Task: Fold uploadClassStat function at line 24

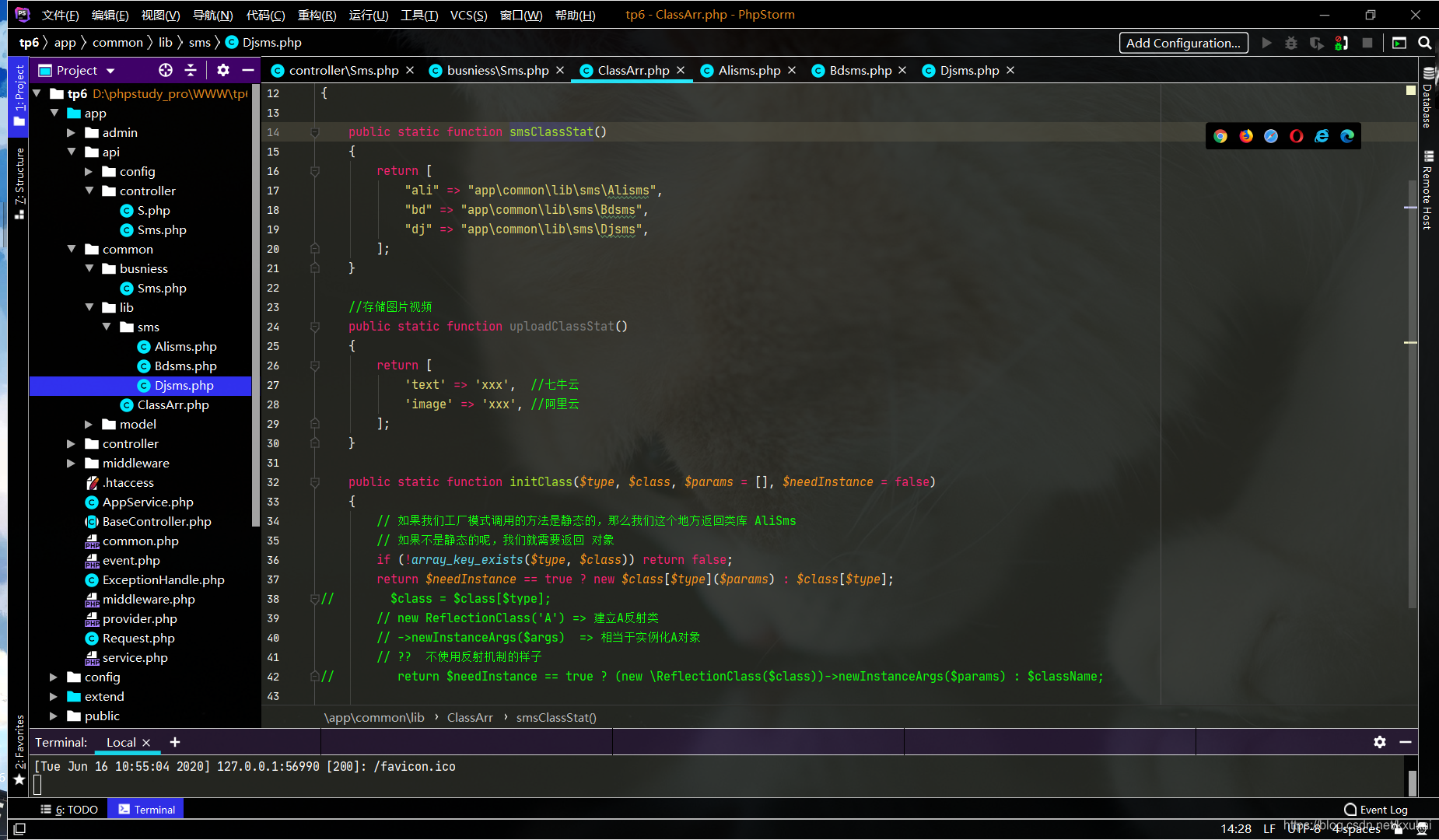Action: click(x=315, y=327)
